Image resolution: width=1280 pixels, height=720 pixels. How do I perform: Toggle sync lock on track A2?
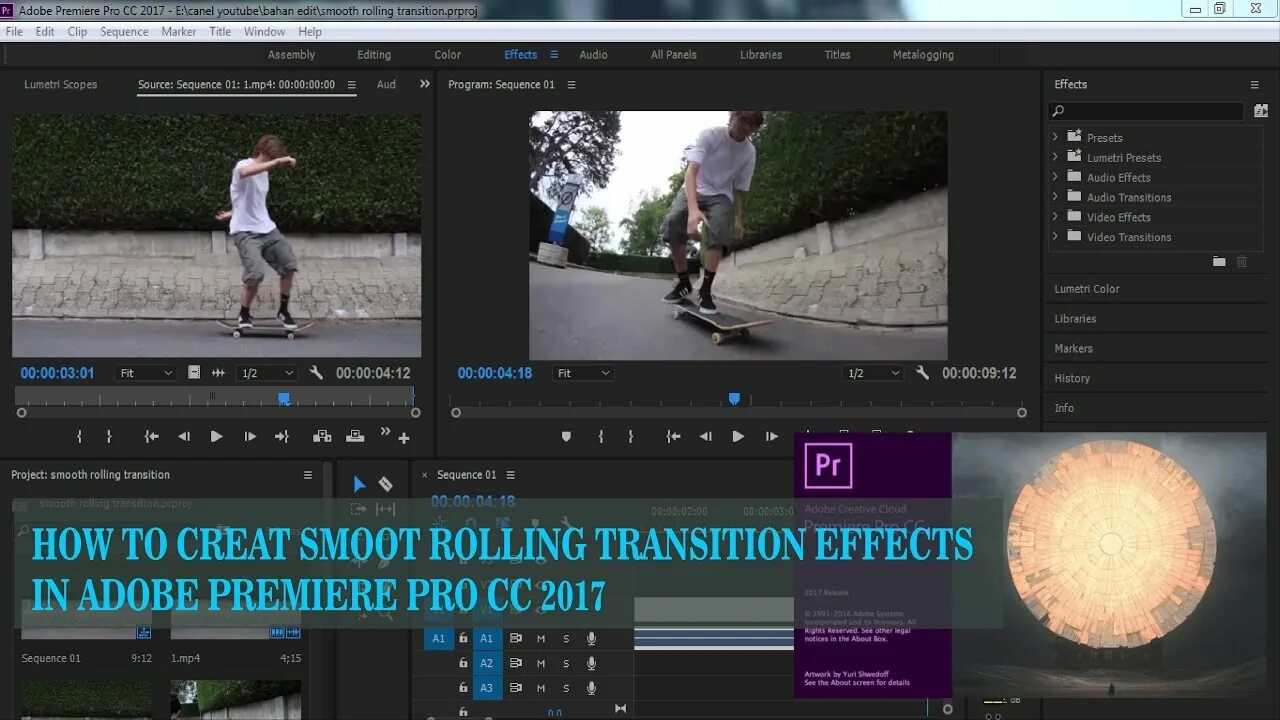[516, 663]
